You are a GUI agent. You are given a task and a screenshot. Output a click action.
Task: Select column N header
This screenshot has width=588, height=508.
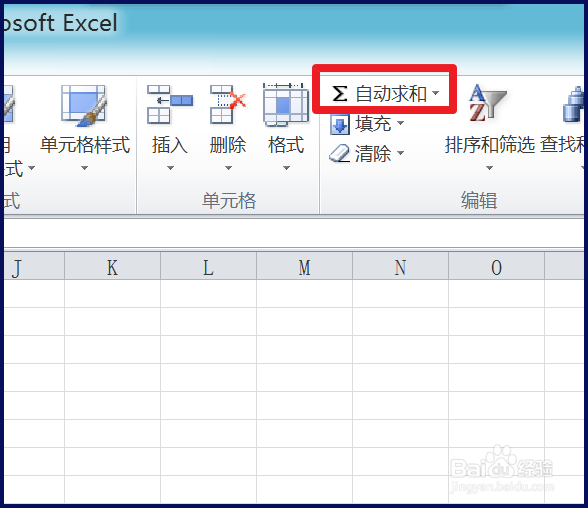coord(400,266)
